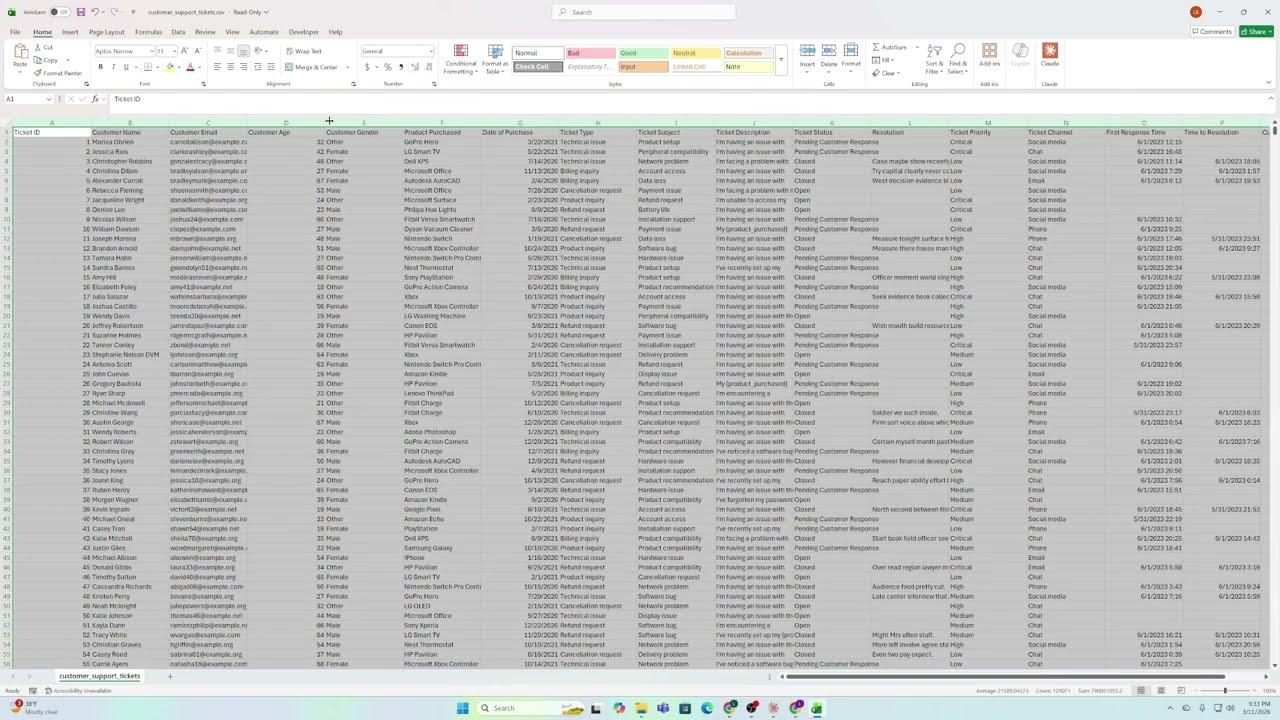
Task: Open the Font Color dropdown arrow
Action: (x=200, y=67)
